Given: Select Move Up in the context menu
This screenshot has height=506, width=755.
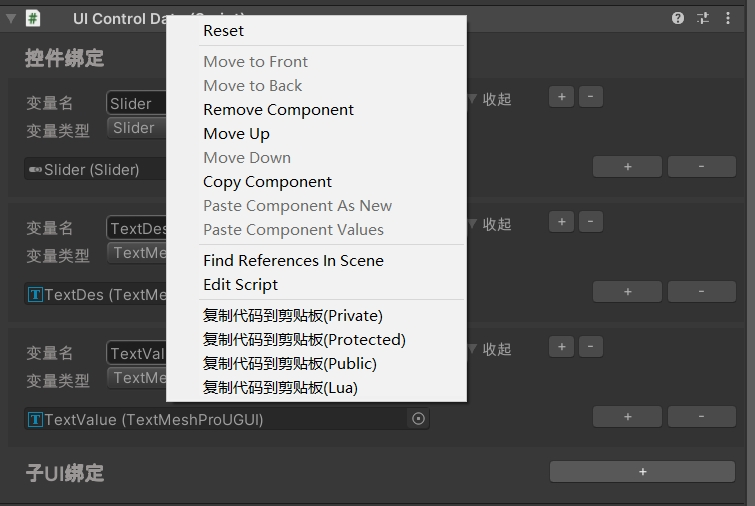Looking at the screenshot, I should pos(316,134).
